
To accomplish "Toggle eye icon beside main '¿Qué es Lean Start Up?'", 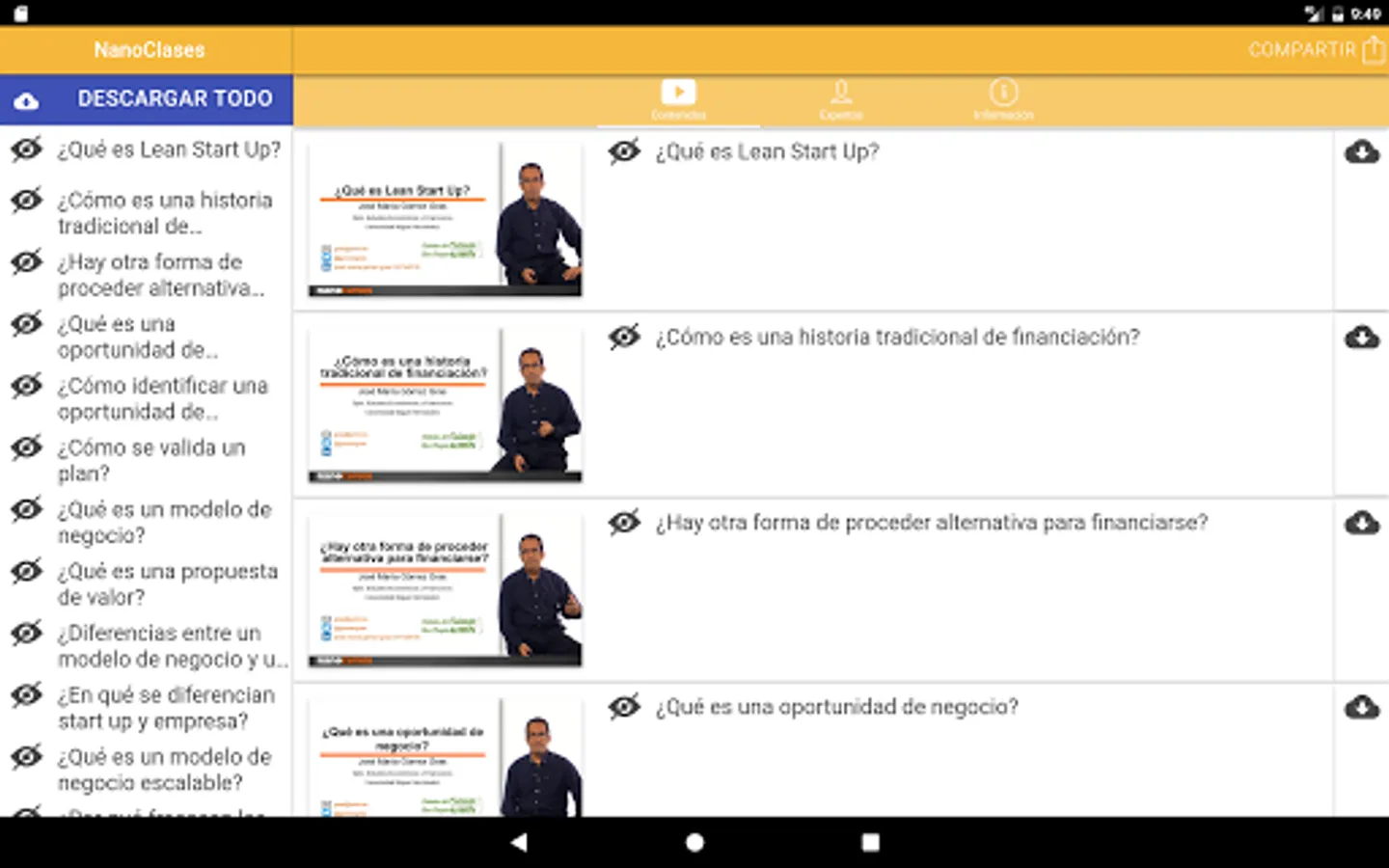I will coord(624,151).
